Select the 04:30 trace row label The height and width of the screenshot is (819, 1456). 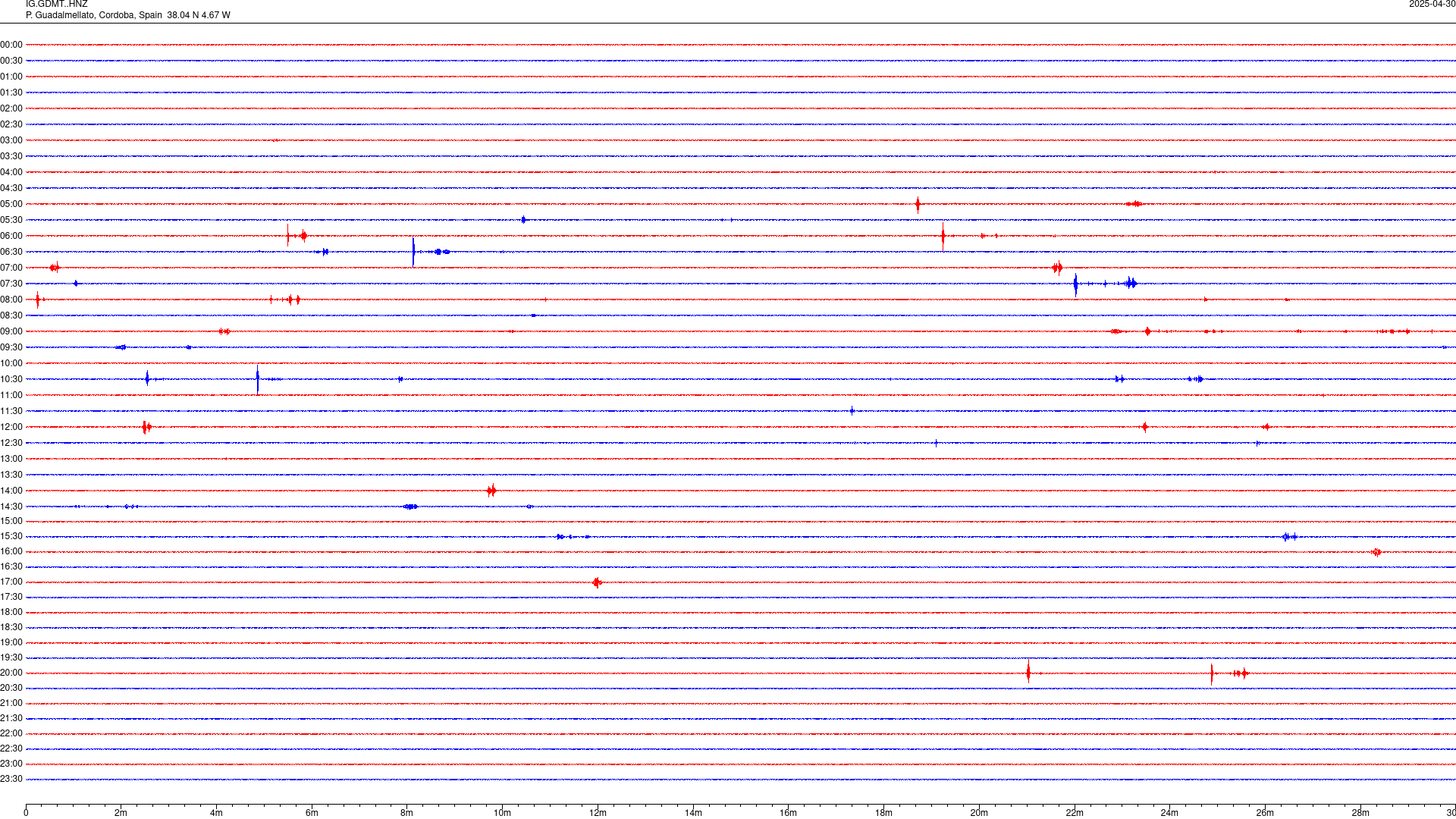[11, 188]
